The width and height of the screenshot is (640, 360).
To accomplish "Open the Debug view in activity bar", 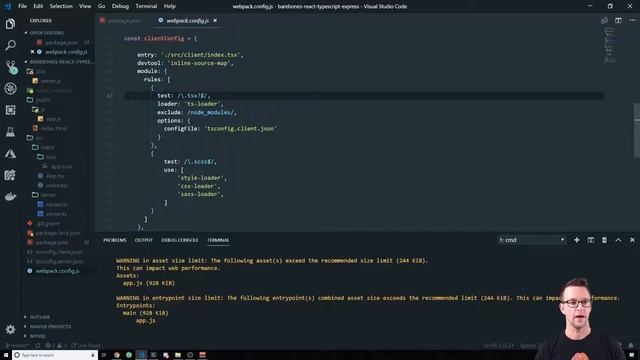I will pos(10,89).
